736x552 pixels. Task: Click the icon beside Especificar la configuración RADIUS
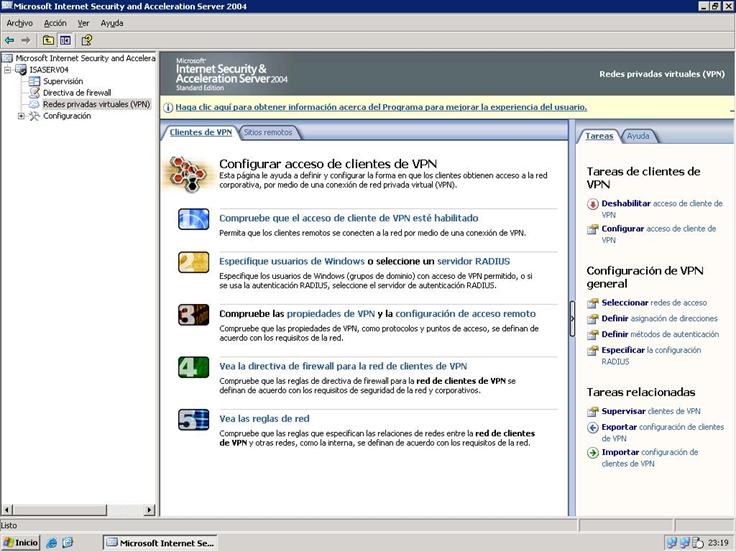[593, 351]
